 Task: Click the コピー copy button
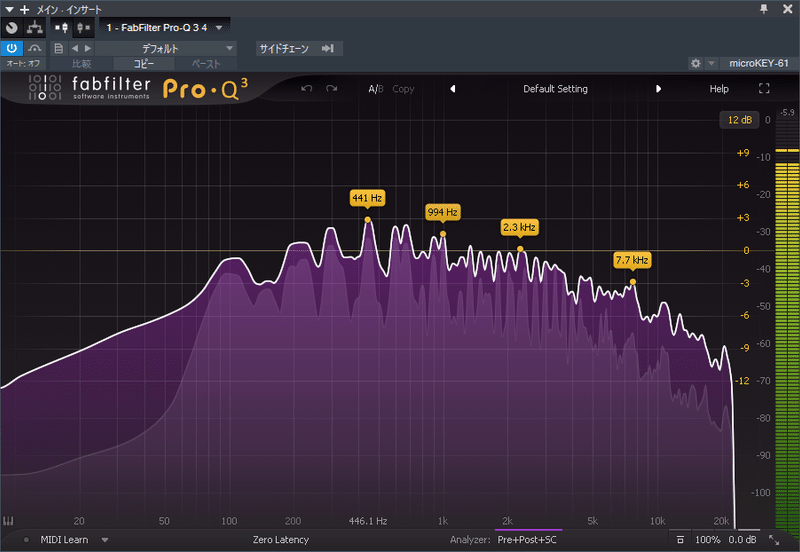point(143,64)
